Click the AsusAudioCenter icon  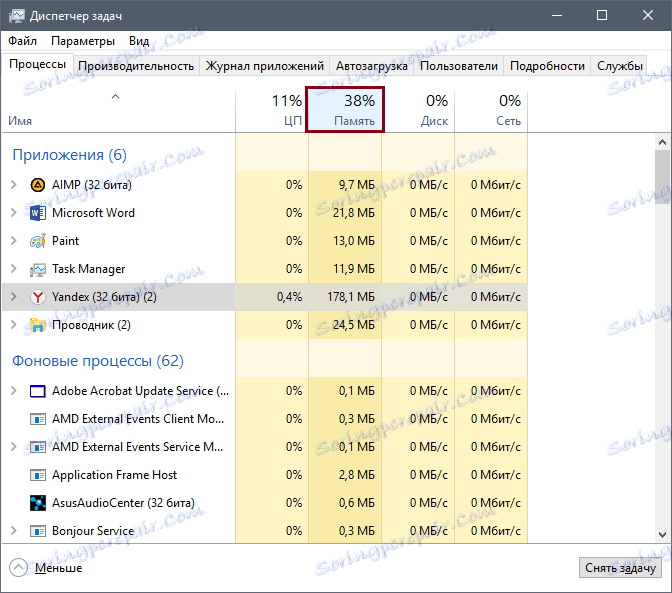point(38,503)
